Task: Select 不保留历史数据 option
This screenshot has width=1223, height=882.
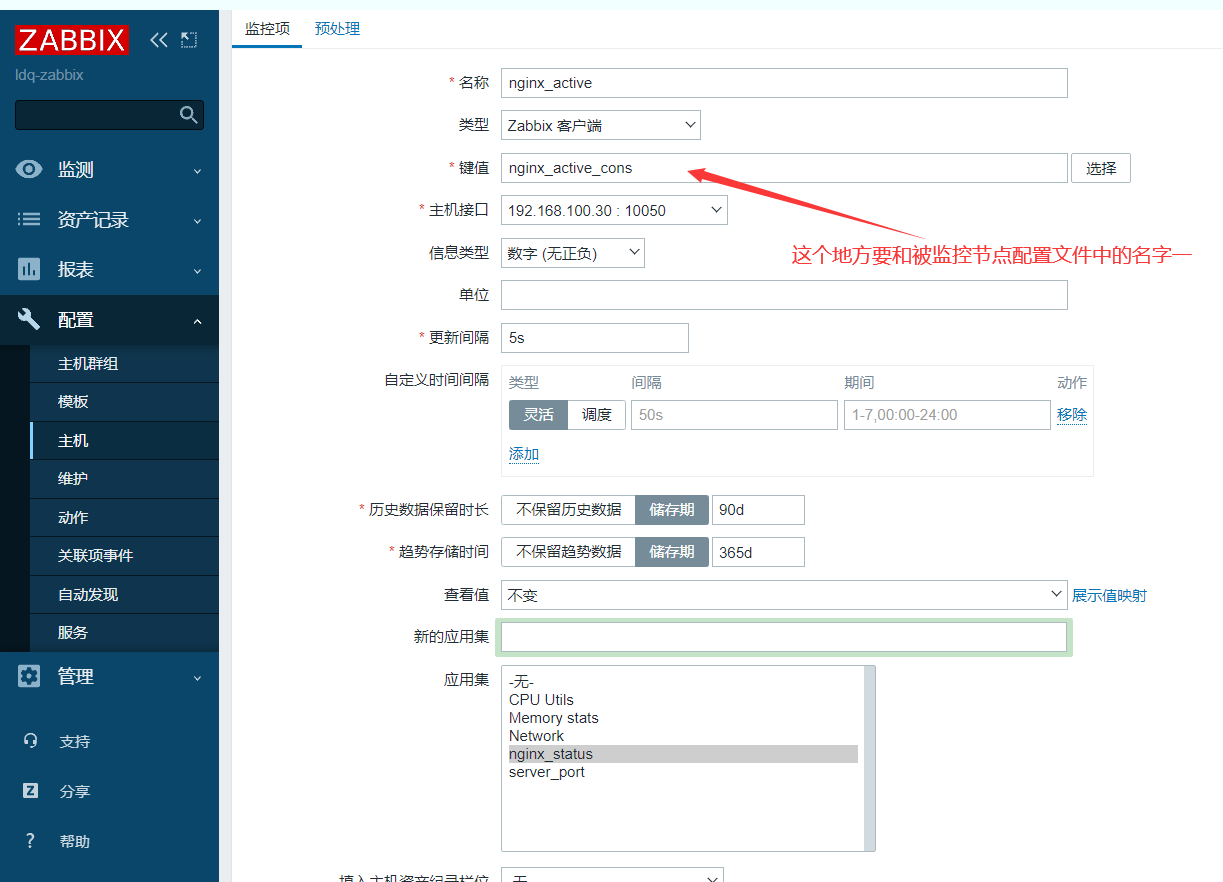Action: pos(568,510)
